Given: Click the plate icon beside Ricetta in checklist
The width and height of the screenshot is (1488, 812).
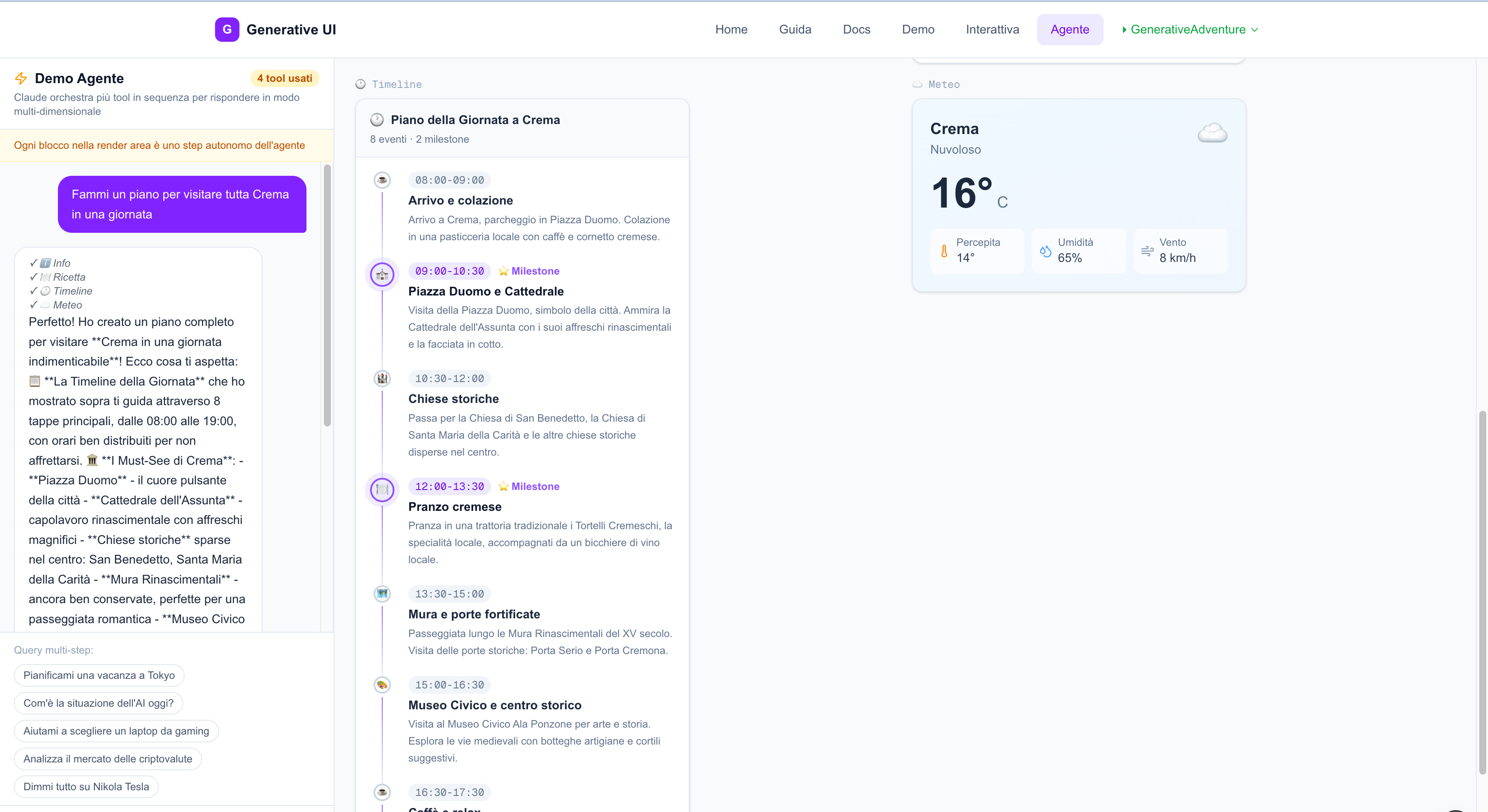Looking at the screenshot, I should coord(46,277).
